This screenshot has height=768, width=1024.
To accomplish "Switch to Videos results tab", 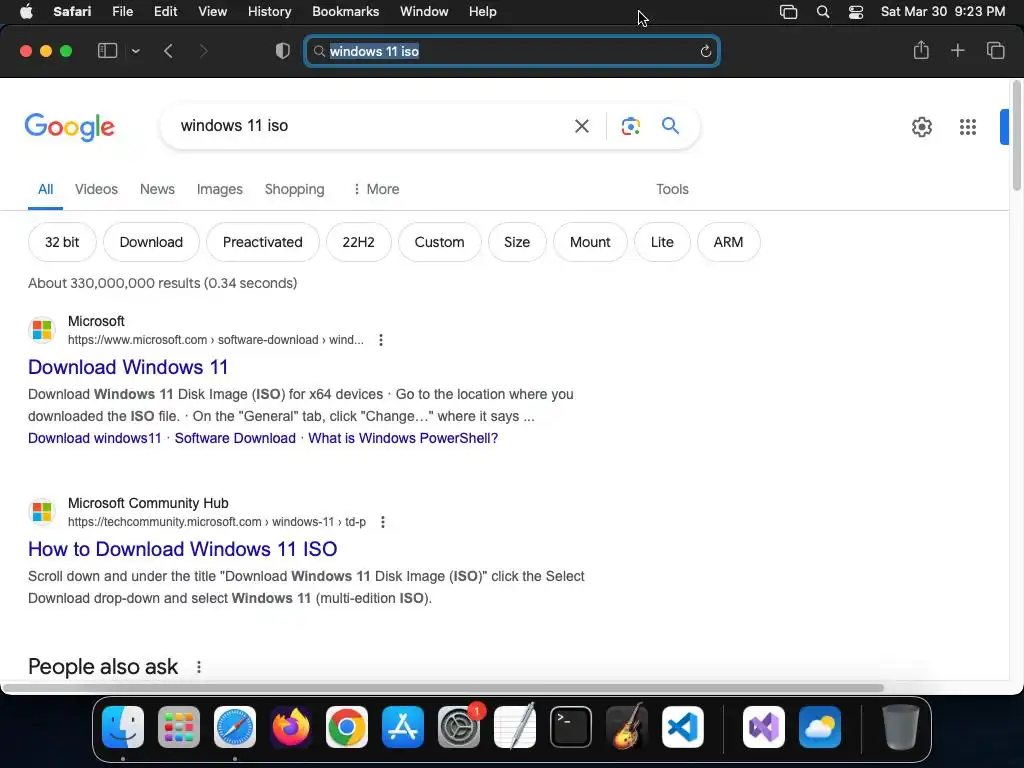I will [96, 189].
